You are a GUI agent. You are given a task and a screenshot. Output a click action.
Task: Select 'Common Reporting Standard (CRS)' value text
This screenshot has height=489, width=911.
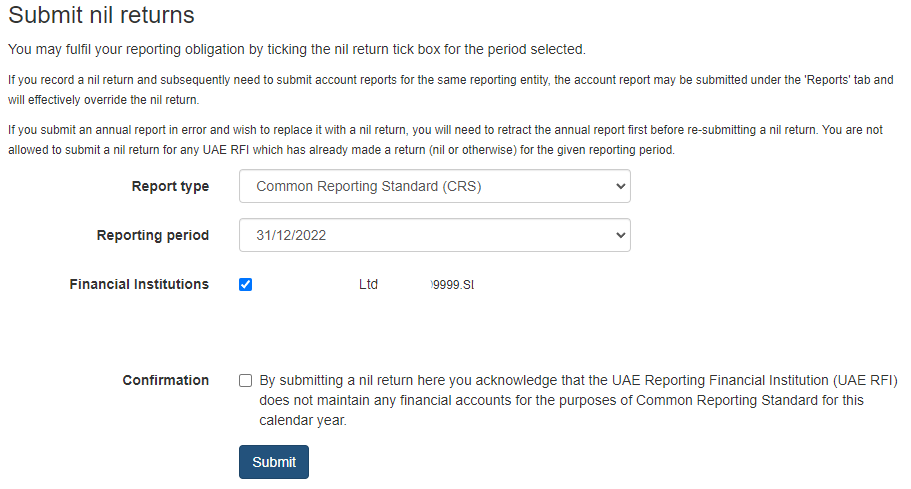pos(369,186)
